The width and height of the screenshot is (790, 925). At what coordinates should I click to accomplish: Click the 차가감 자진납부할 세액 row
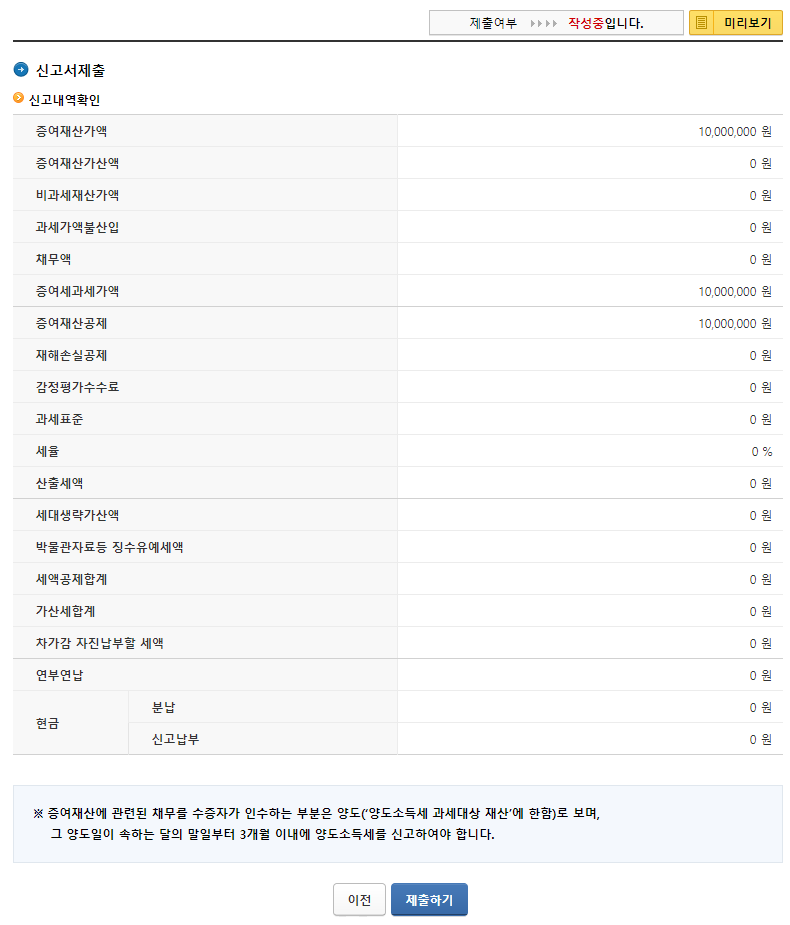[400, 643]
